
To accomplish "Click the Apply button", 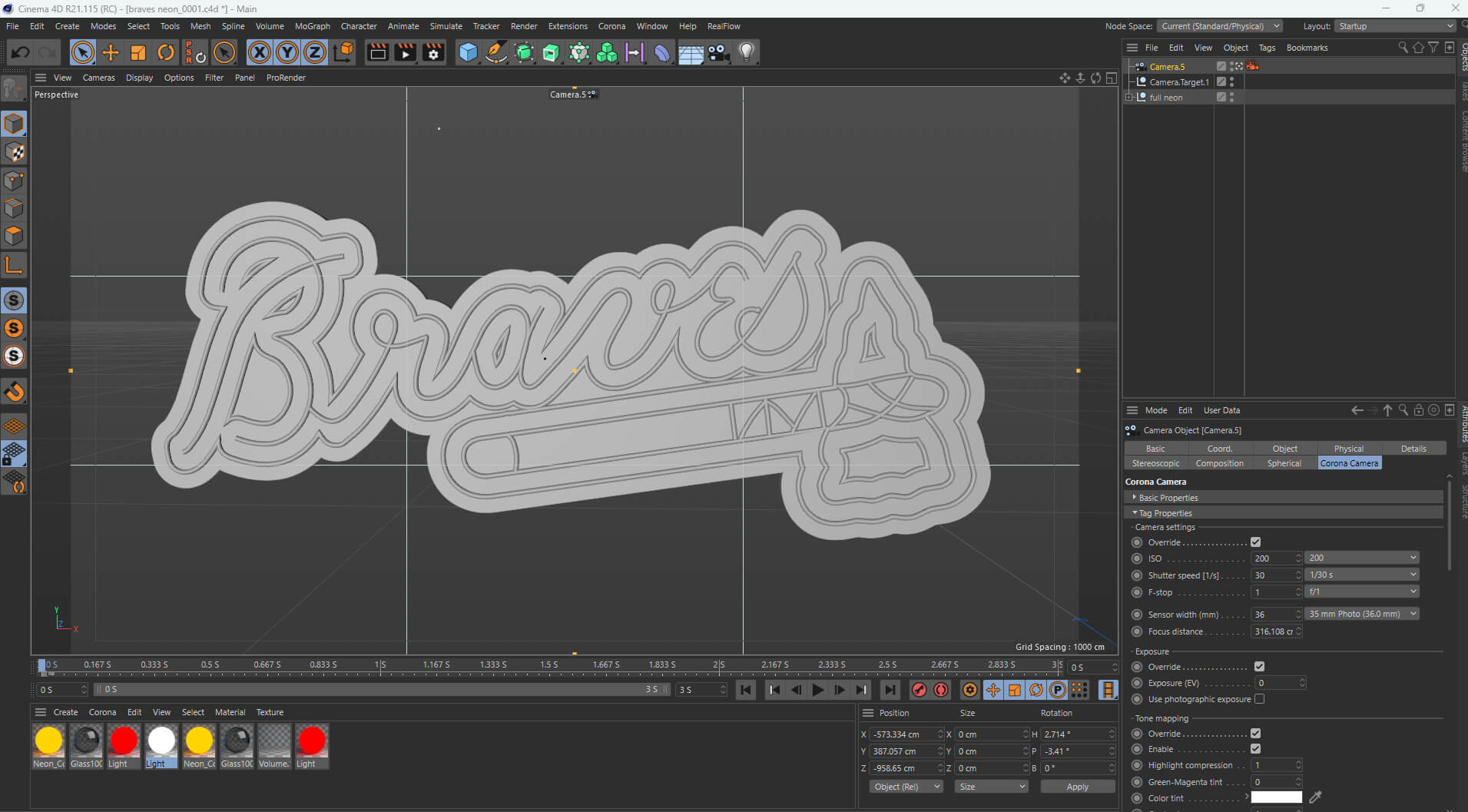I will (1077, 787).
